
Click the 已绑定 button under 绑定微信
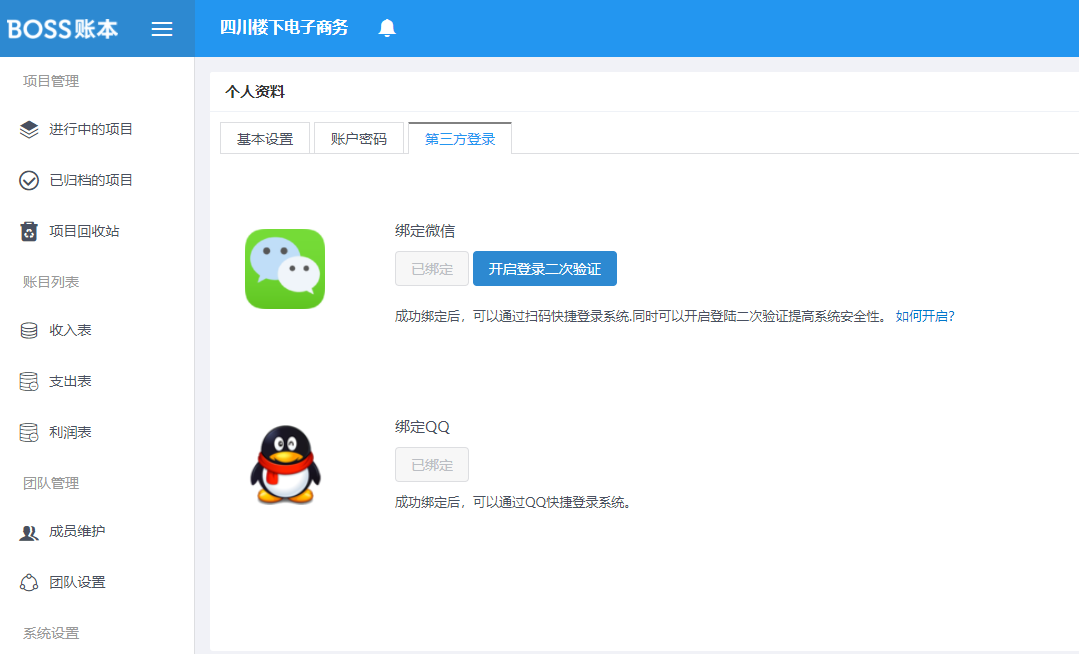coord(431,268)
